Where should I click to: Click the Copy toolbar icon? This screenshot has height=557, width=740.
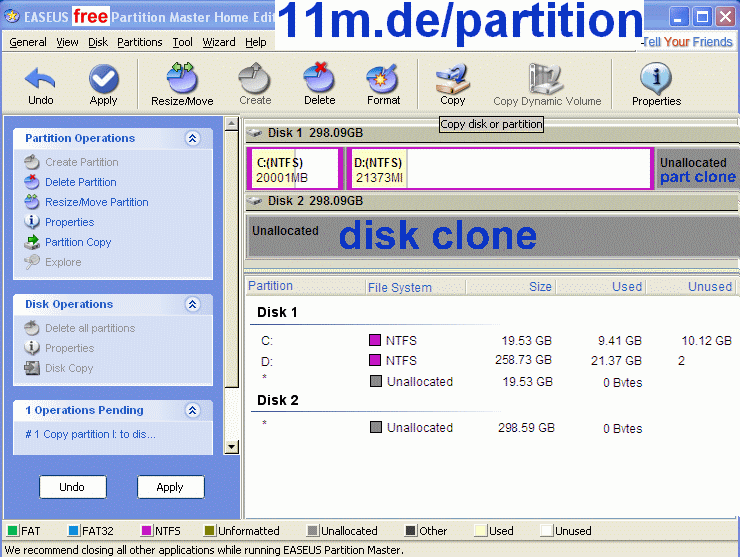[453, 78]
